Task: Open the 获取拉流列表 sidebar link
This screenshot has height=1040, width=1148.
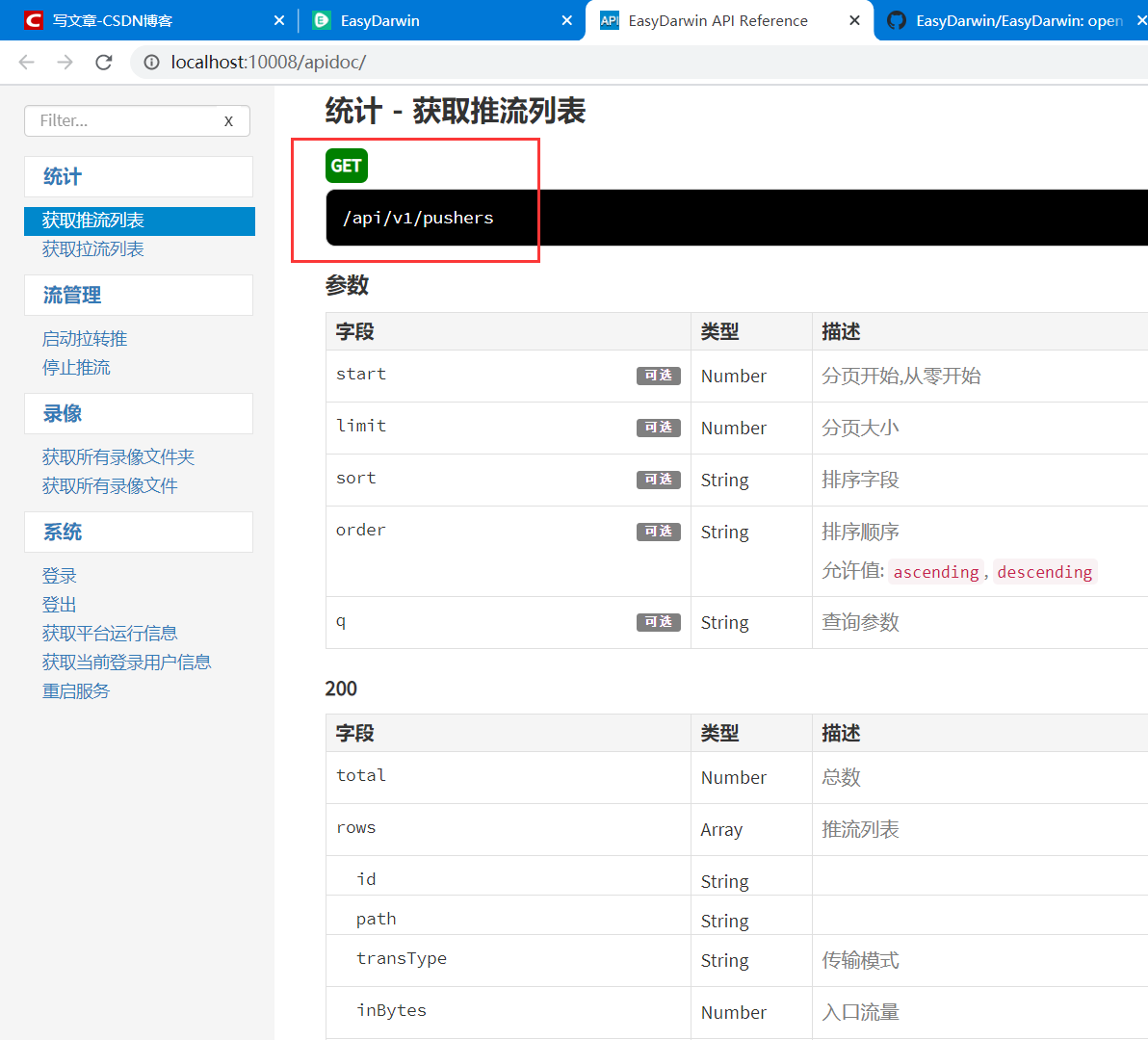Action: click(92, 248)
